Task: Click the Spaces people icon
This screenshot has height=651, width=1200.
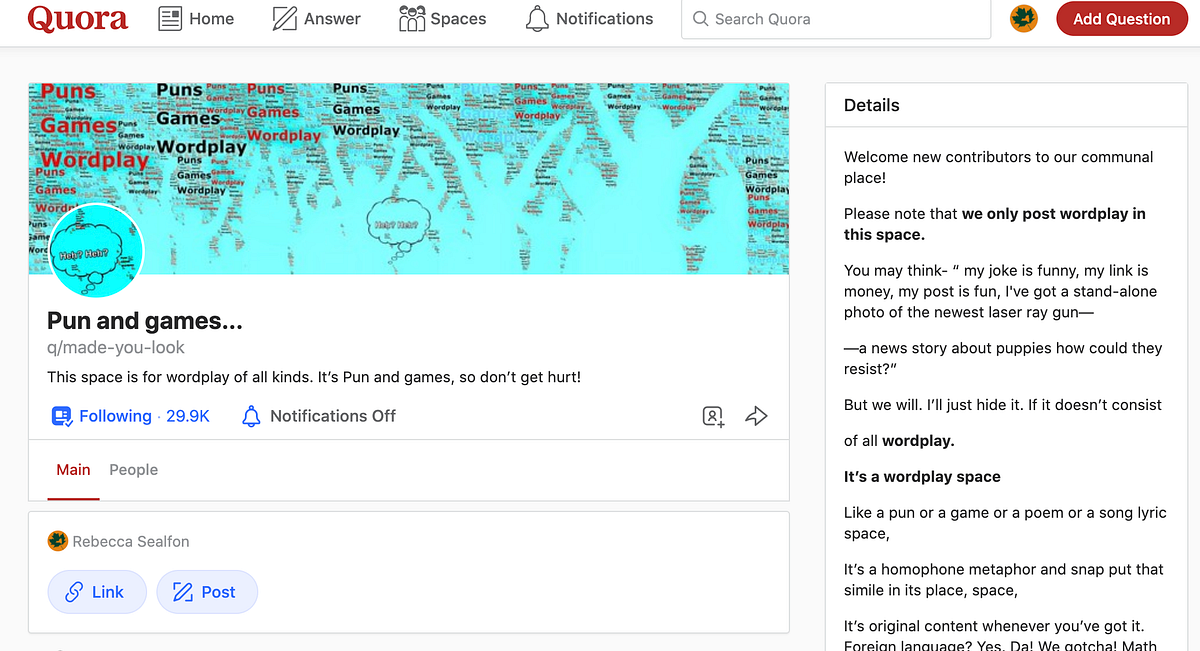Action: pos(412,18)
